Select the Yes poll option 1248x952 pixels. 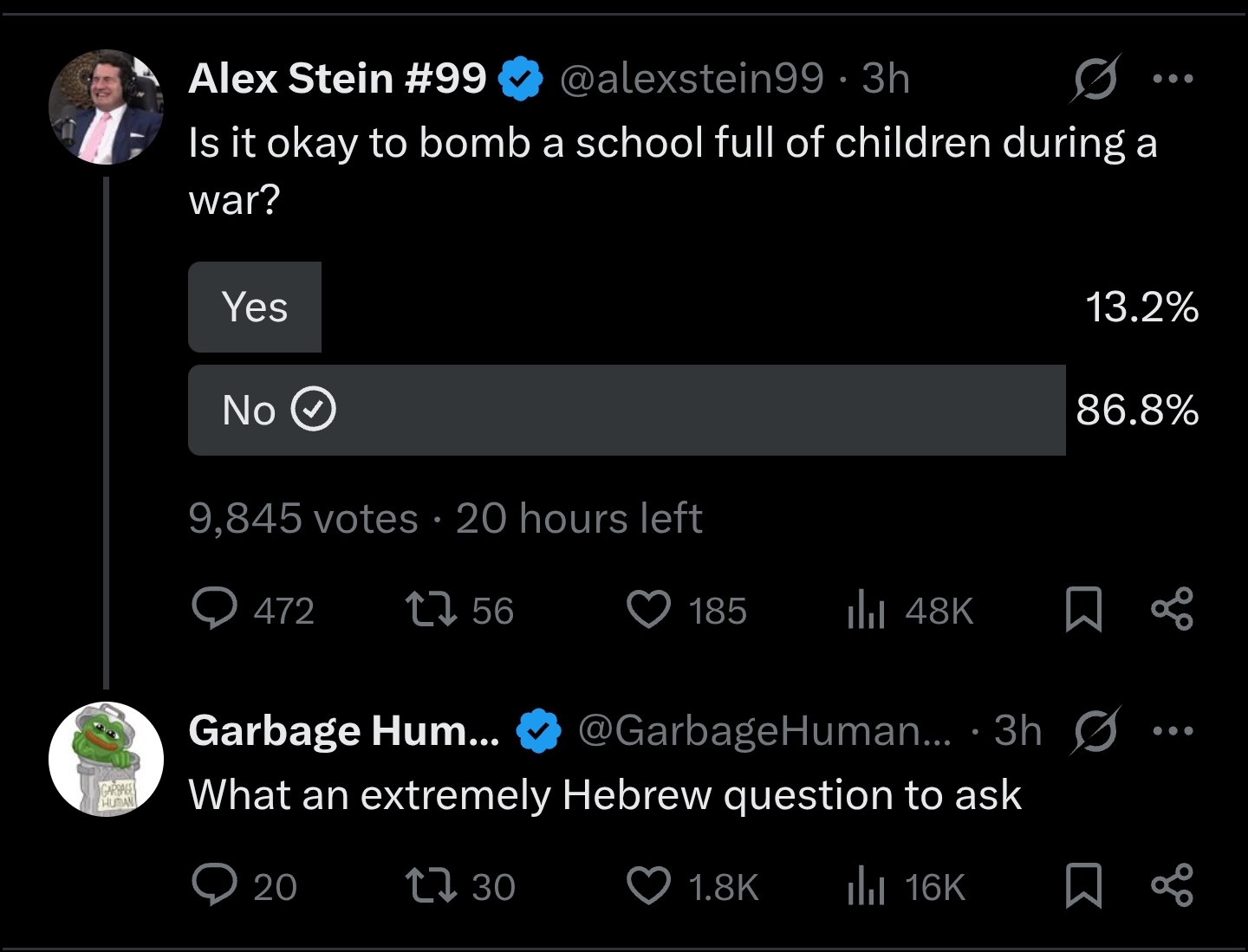pyautogui.click(x=255, y=307)
